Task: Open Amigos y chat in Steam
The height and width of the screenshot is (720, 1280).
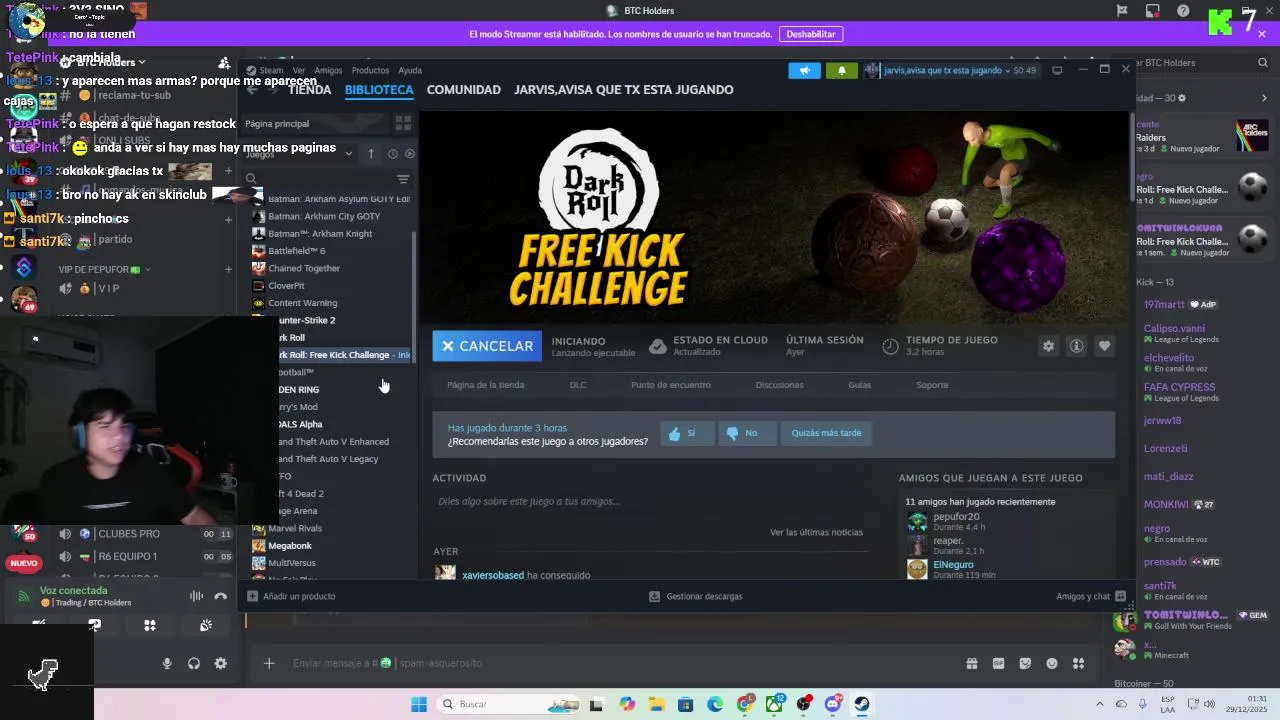Action: pyautogui.click(x=1091, y=596)
